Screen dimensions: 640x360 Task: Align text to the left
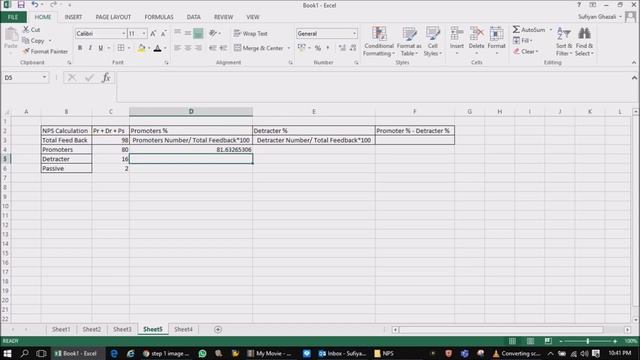pyautogui.click(x=178, y=48)
